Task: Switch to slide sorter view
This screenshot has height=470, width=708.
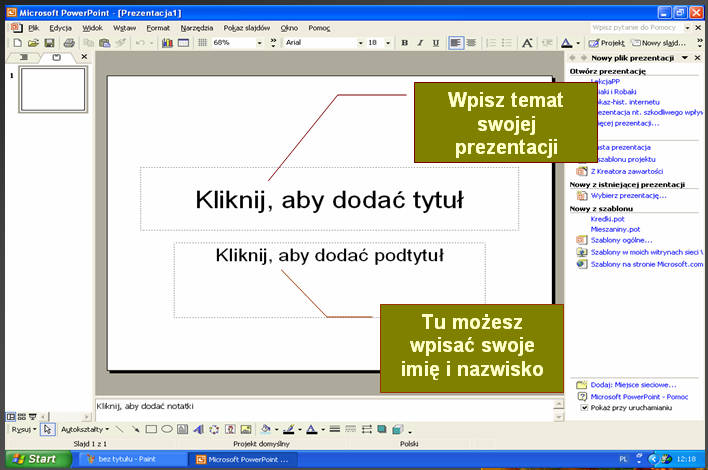Action: (x=21, y=415)
